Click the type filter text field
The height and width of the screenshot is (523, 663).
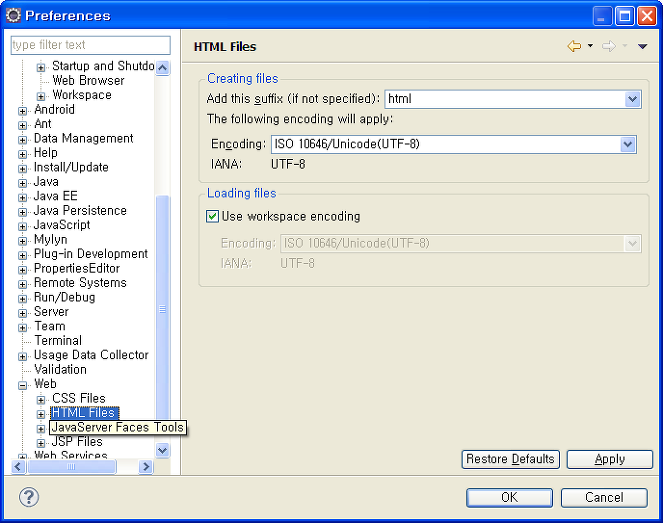tap(90, 45)
